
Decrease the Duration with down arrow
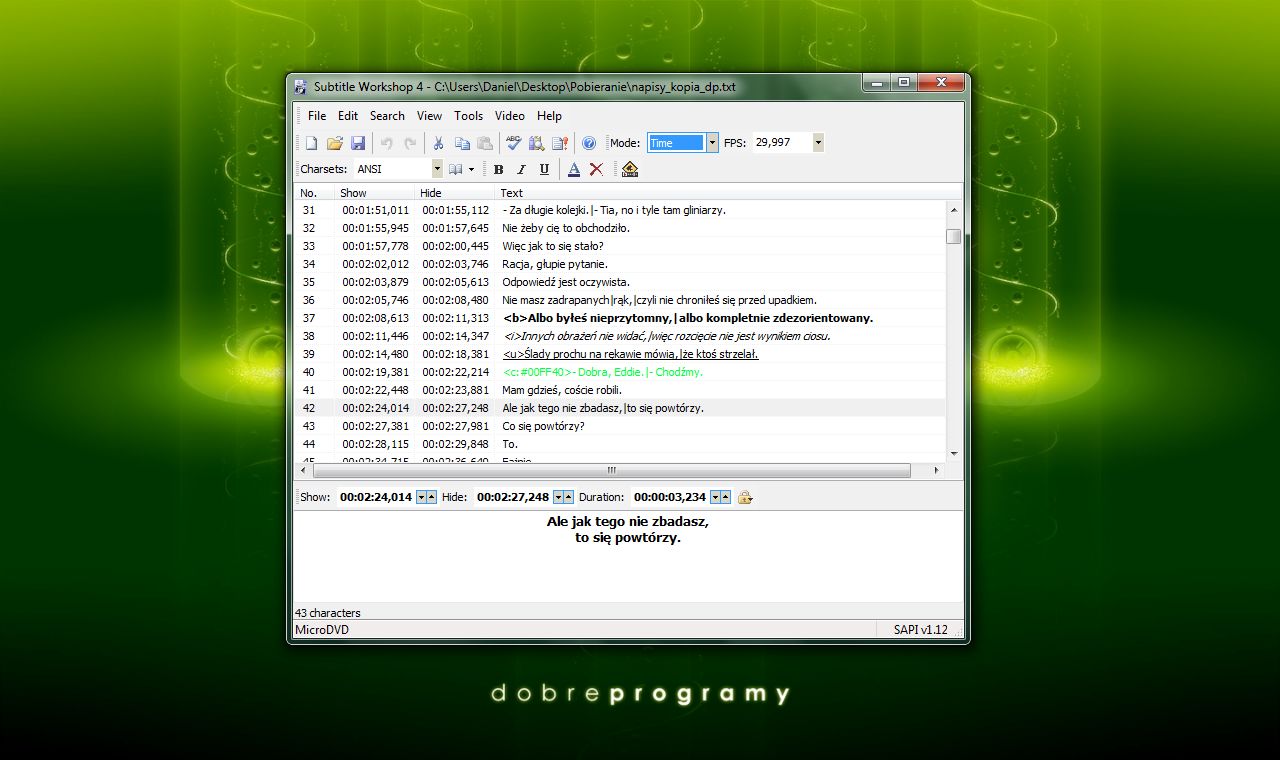[x=715, y=497]
